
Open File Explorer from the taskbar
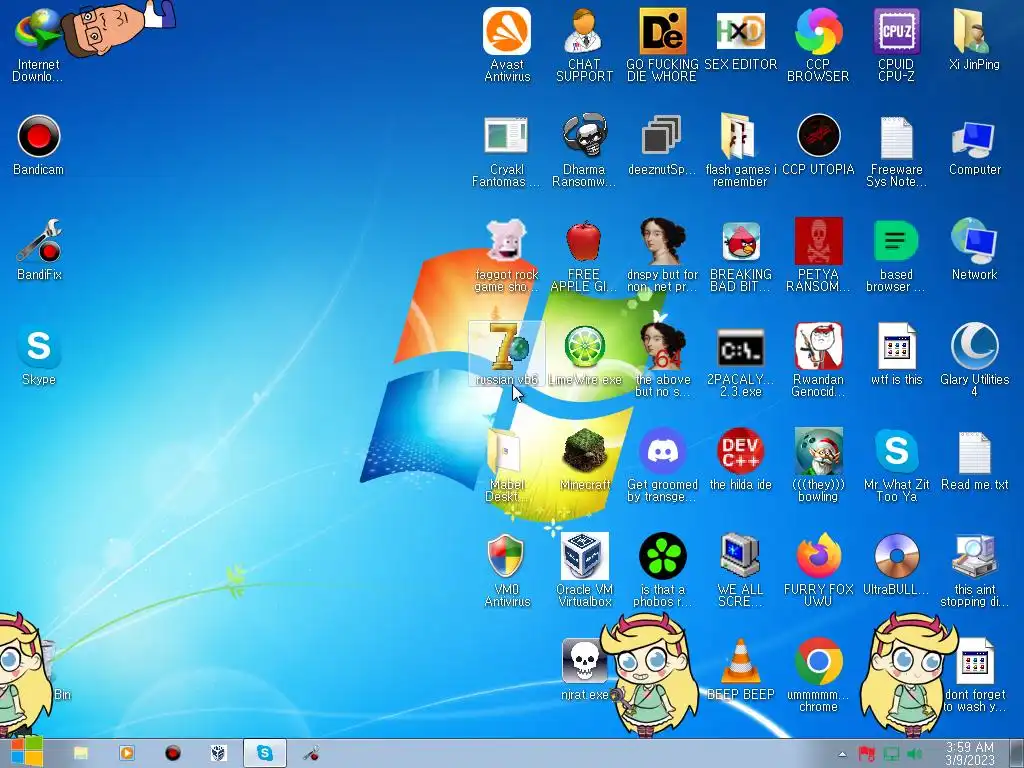pyautogui.click(x=81, y=754)
